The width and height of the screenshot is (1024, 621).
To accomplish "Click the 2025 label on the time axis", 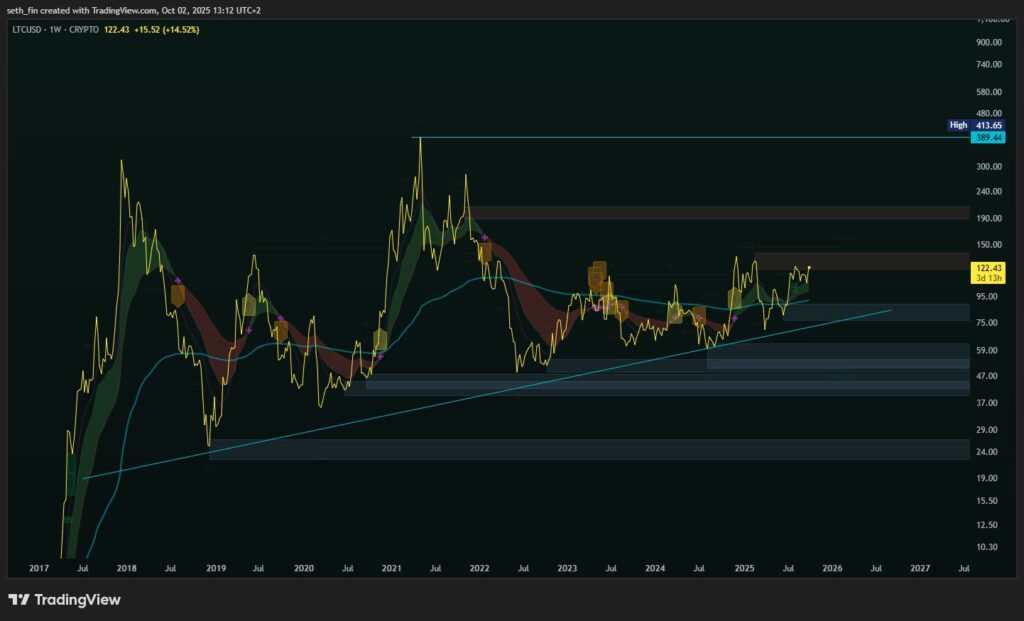I will click(x=744, y=568).
